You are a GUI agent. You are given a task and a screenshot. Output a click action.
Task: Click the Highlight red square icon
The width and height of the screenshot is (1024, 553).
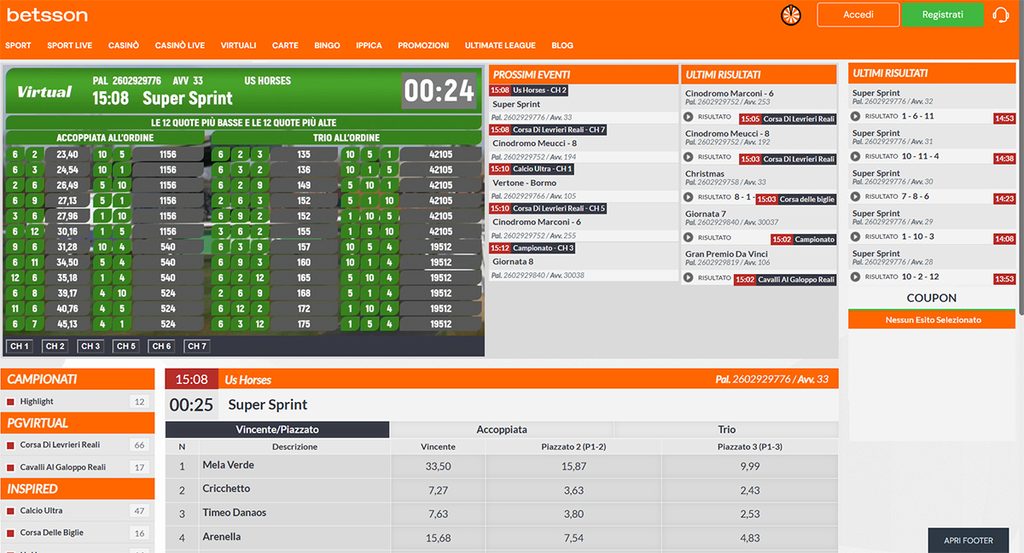coord(10,402)
